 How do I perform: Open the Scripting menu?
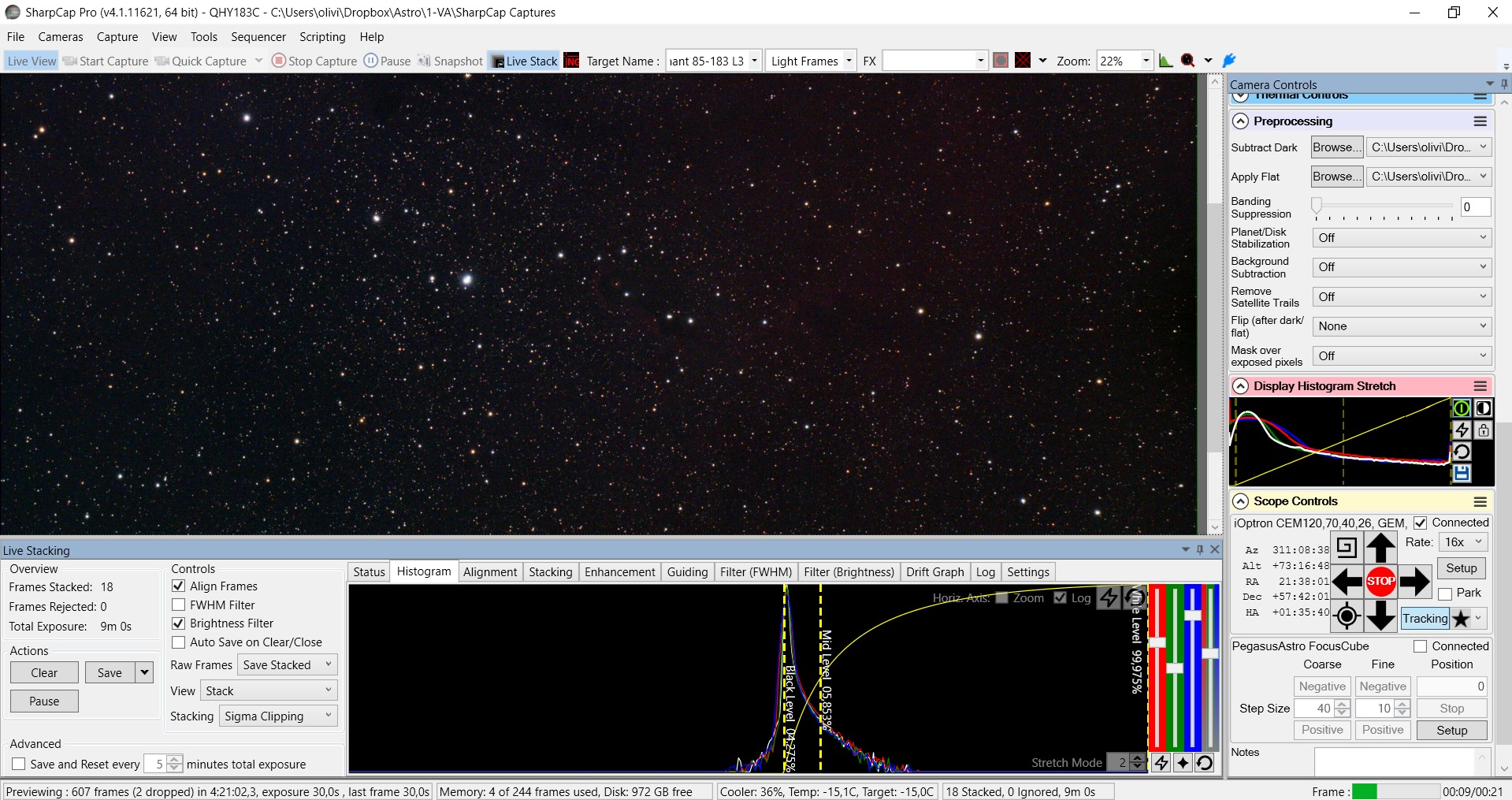[322, 37]
